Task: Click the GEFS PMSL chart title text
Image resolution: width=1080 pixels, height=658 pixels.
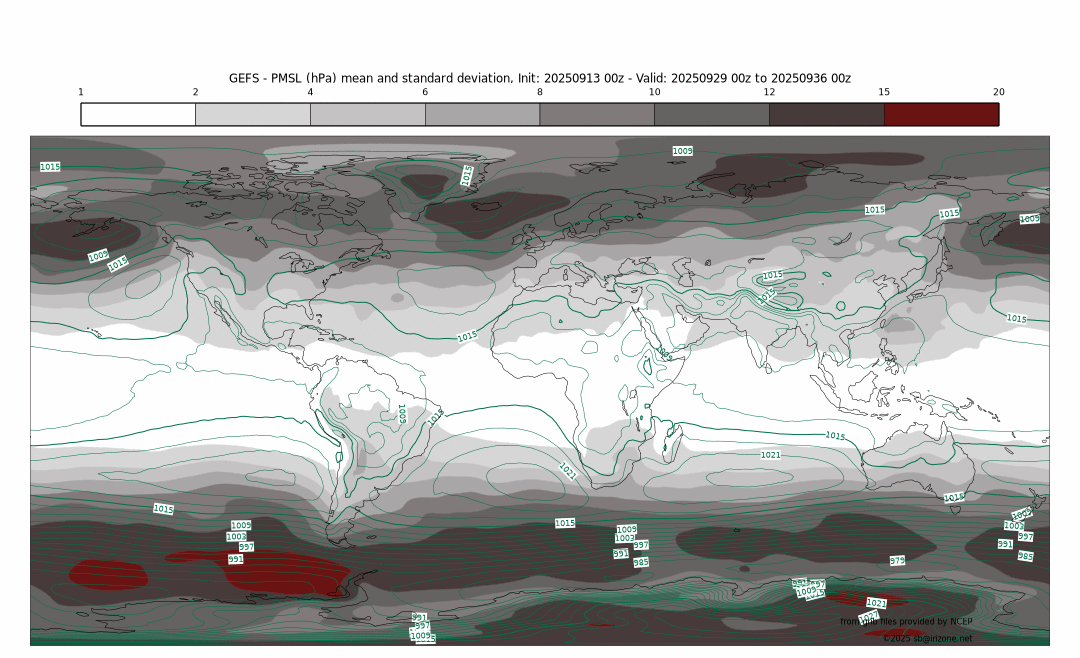Action: (x=539, y=78)
